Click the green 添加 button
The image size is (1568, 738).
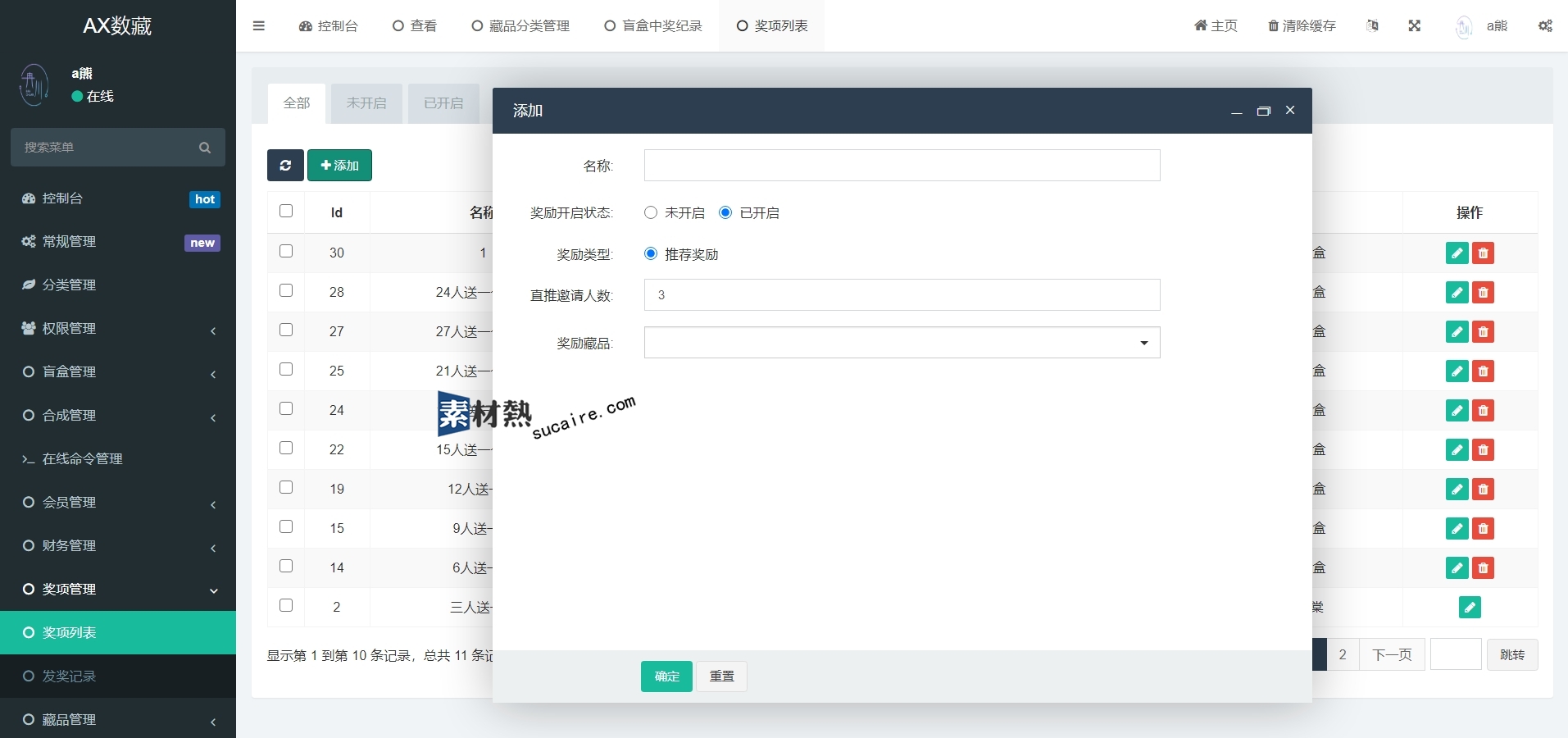point(339,165)
